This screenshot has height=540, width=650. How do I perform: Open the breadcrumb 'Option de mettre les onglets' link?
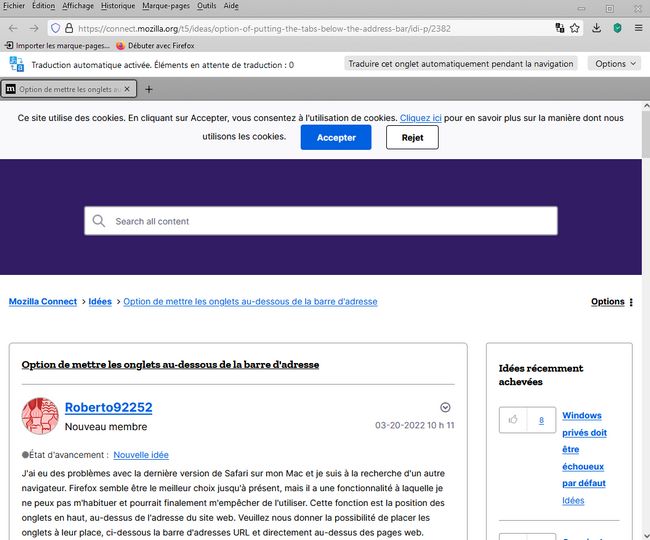coord(250,301)
